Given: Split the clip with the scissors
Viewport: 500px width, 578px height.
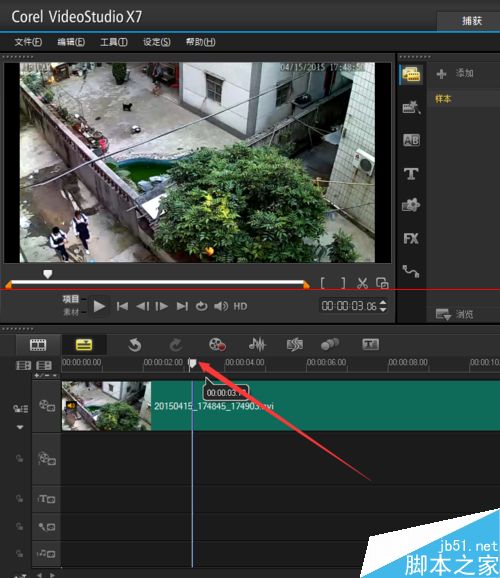Looking at the screenshot, I should pos(362,283).
